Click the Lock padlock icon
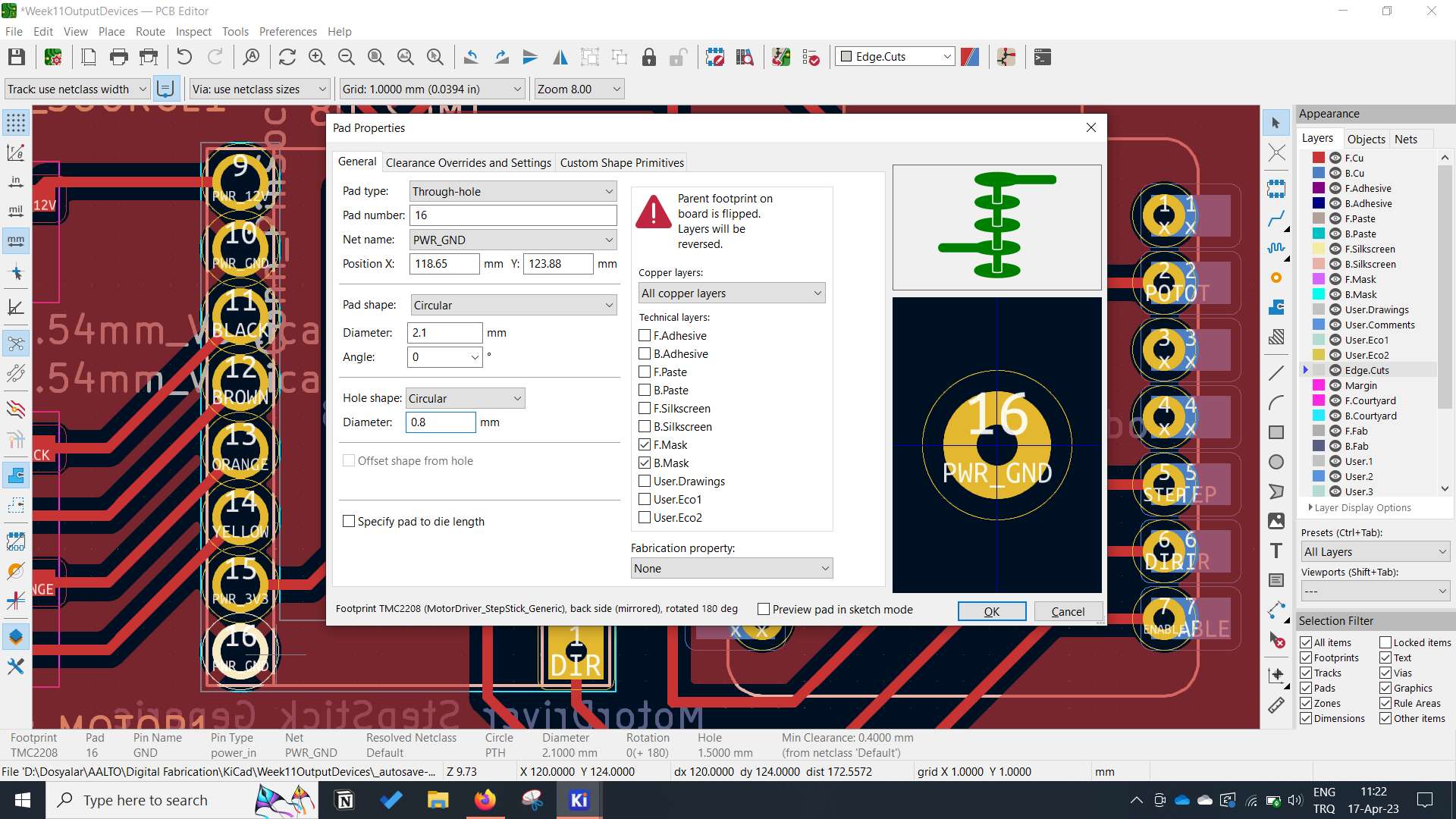1456x819 pixels. click(649, 57)
